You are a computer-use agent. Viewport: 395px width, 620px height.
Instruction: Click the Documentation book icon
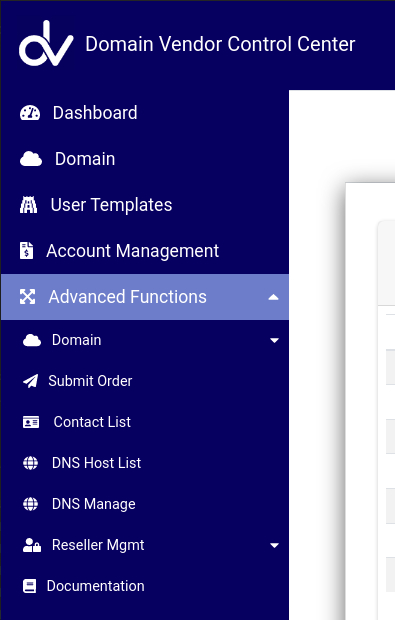[x=30, y=586]
